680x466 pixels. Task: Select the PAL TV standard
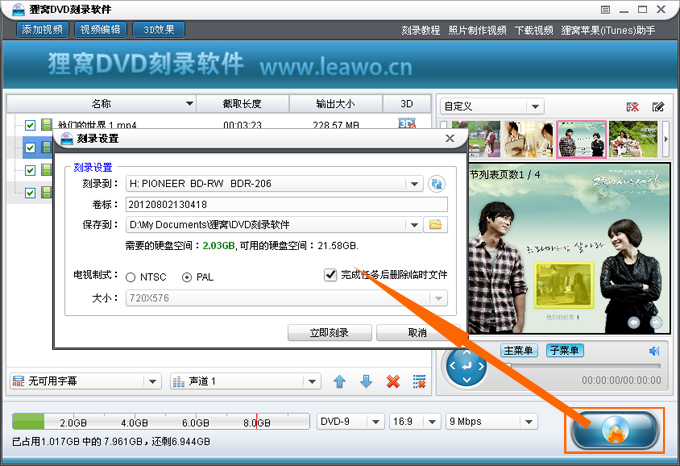pos(187,277)
